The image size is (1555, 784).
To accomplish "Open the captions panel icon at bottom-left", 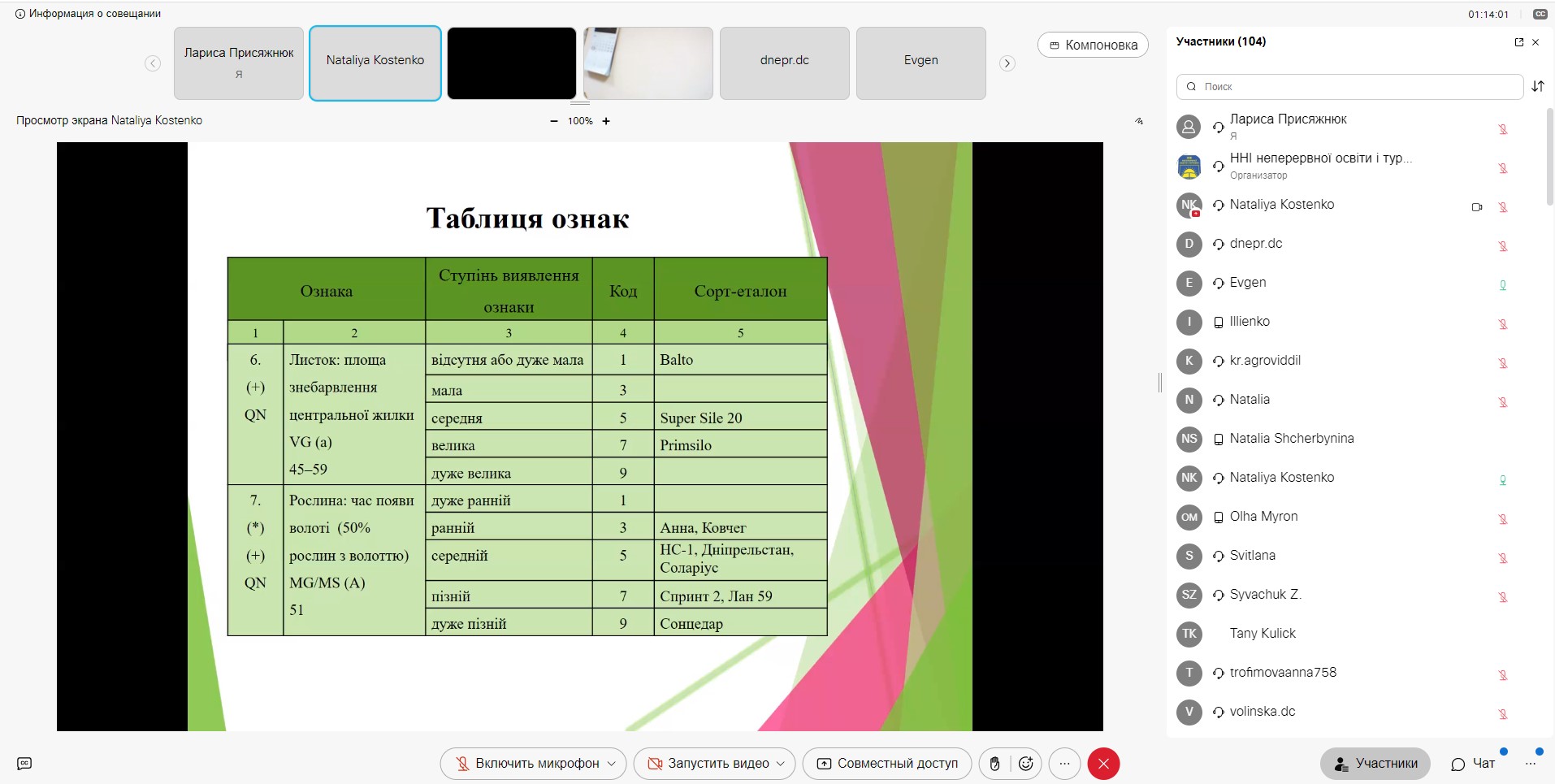I will click(24, 764).
